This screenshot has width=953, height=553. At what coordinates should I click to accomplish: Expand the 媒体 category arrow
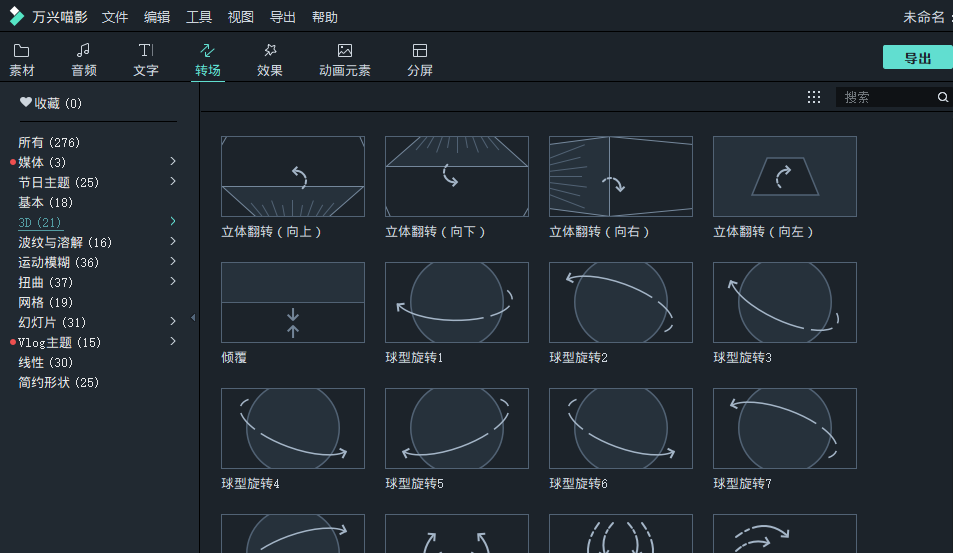pyautogui.click(x=173, y=161)
